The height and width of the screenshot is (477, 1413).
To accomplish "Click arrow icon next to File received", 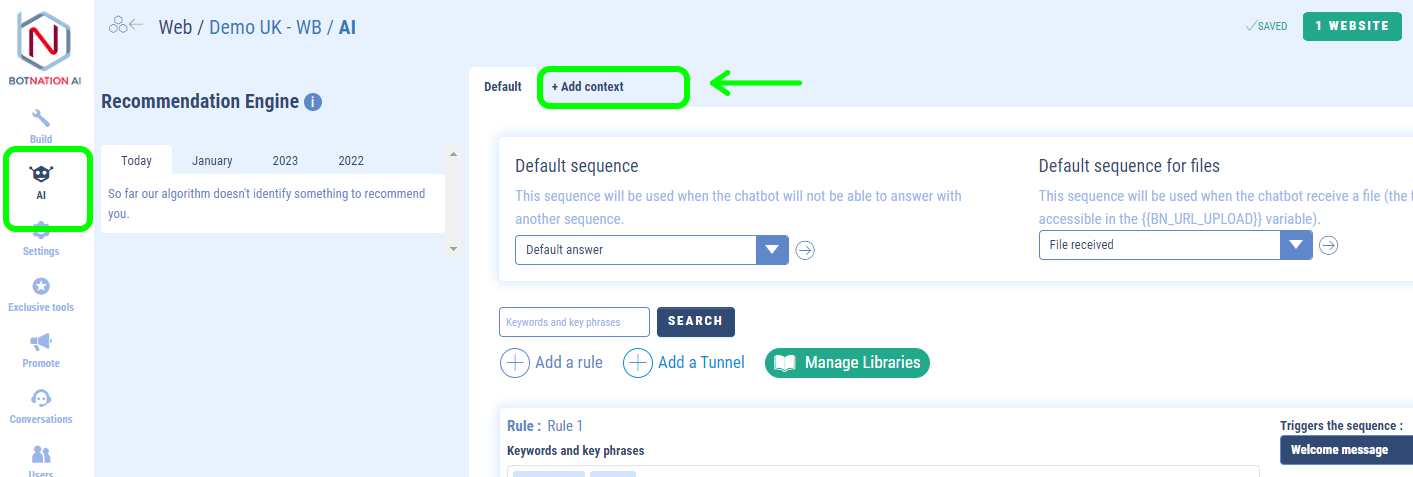I will point(1328,245).
